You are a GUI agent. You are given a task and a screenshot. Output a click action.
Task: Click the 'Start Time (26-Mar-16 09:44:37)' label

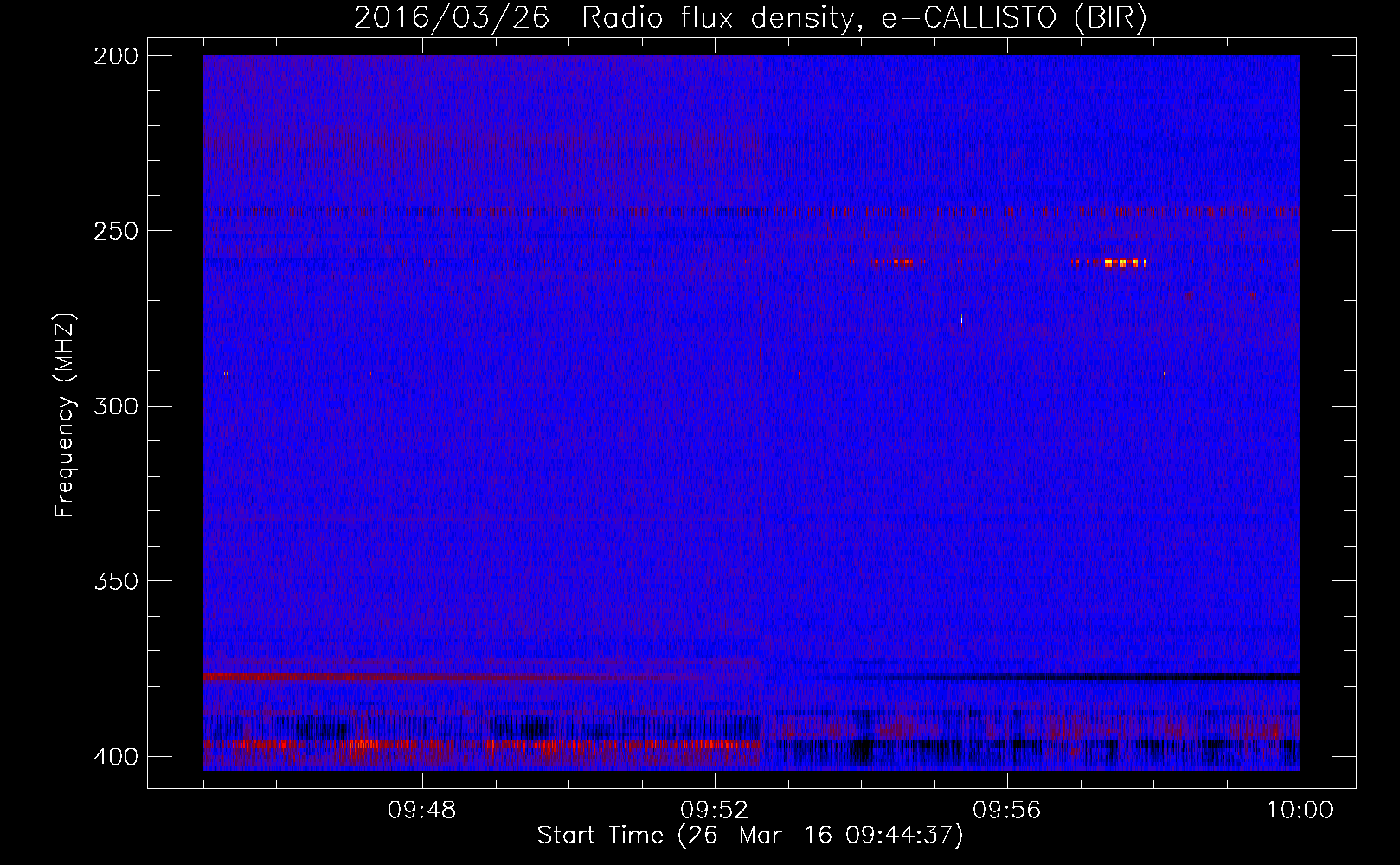(750, 836)
